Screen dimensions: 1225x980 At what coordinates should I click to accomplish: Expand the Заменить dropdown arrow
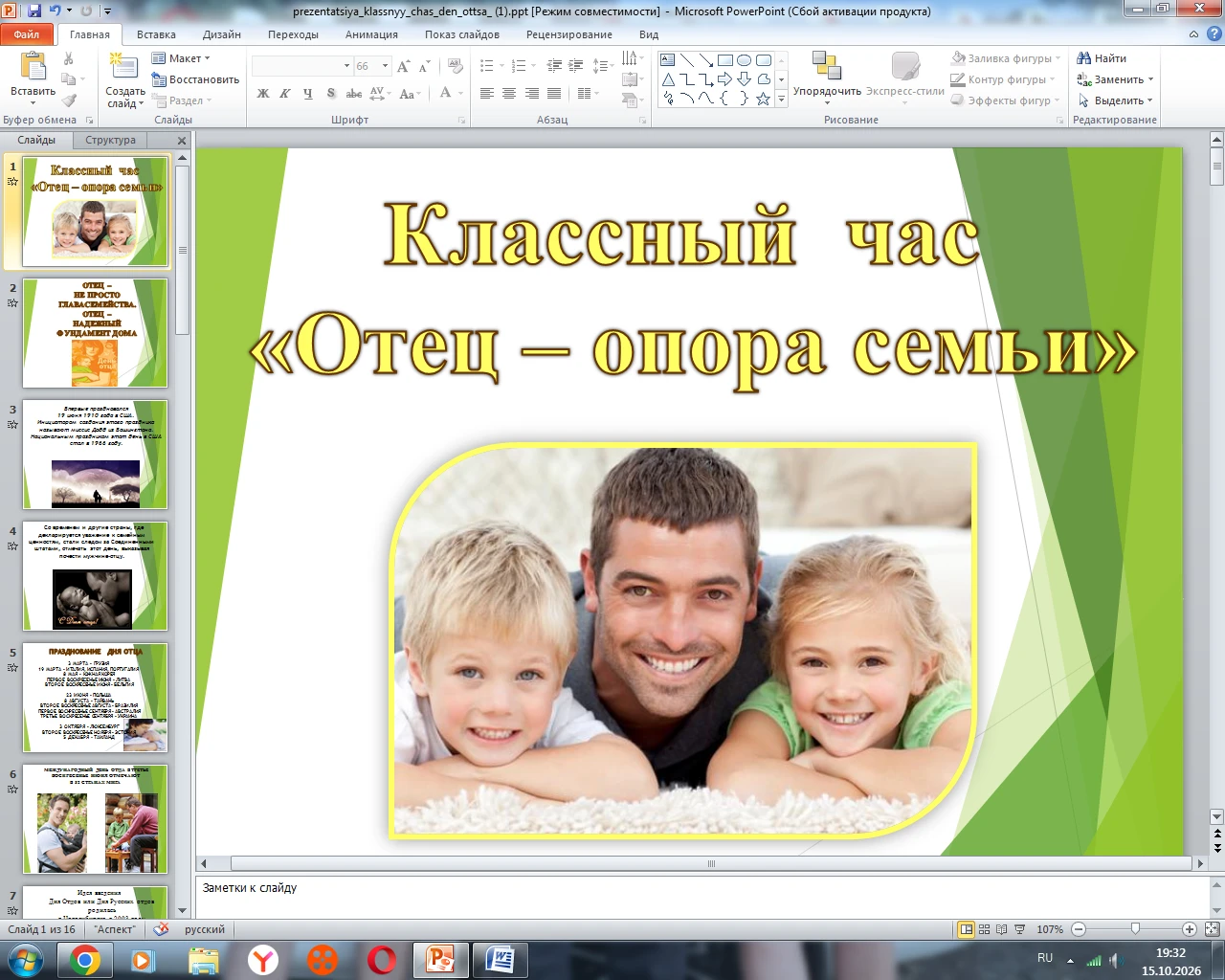[x=1150, y=79]
